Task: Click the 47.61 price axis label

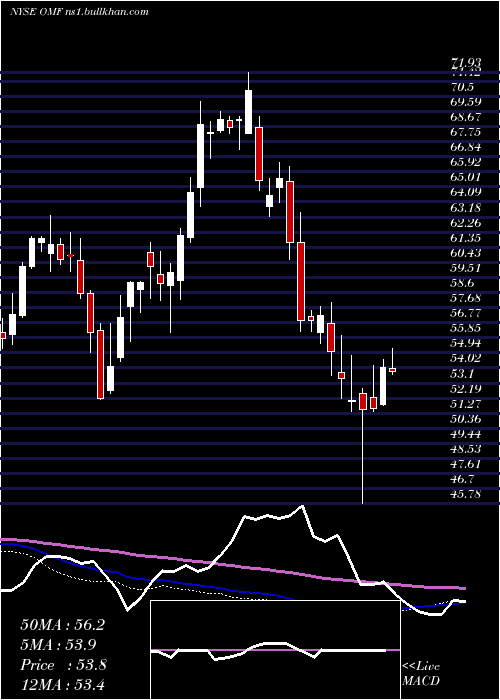Action: tap(466, 464)
